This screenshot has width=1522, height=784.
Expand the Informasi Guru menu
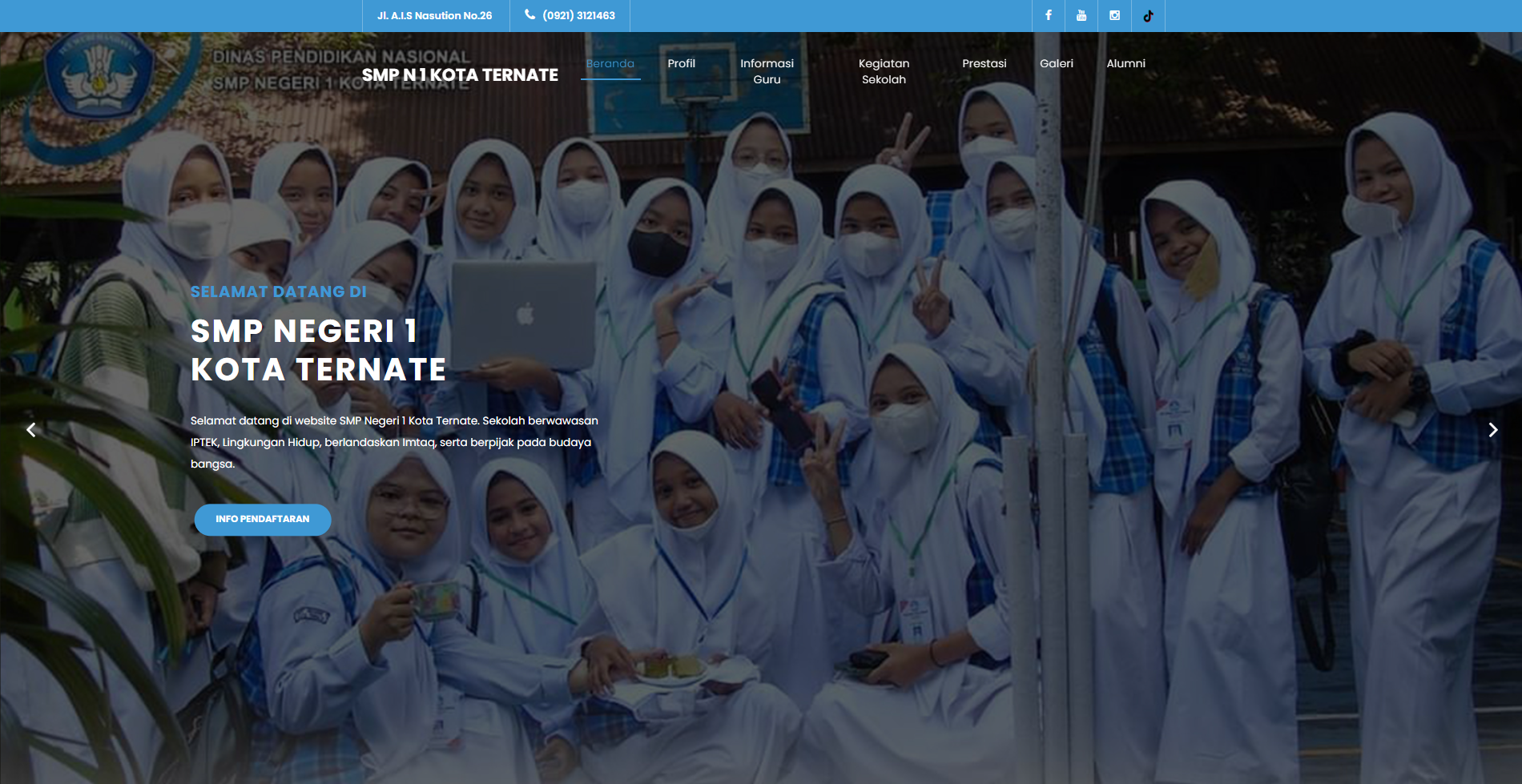[x=767, y=71]
